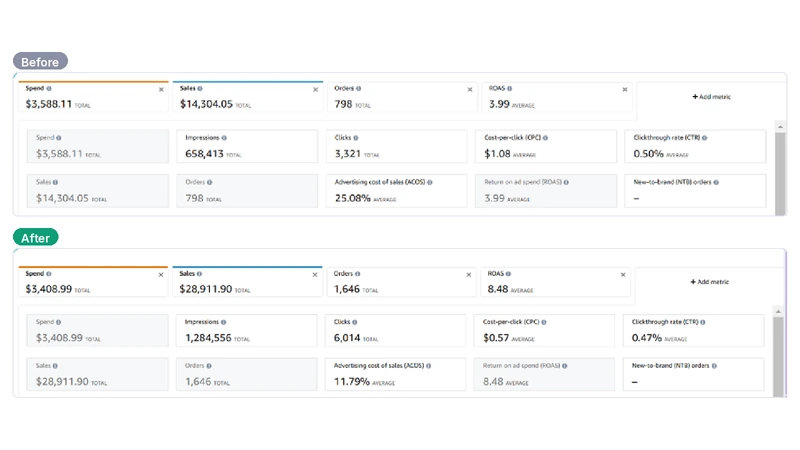Select the $28,911.90 Sales tab
The height and width of the screenshot is (450, 800).
(x=247, y=281)
